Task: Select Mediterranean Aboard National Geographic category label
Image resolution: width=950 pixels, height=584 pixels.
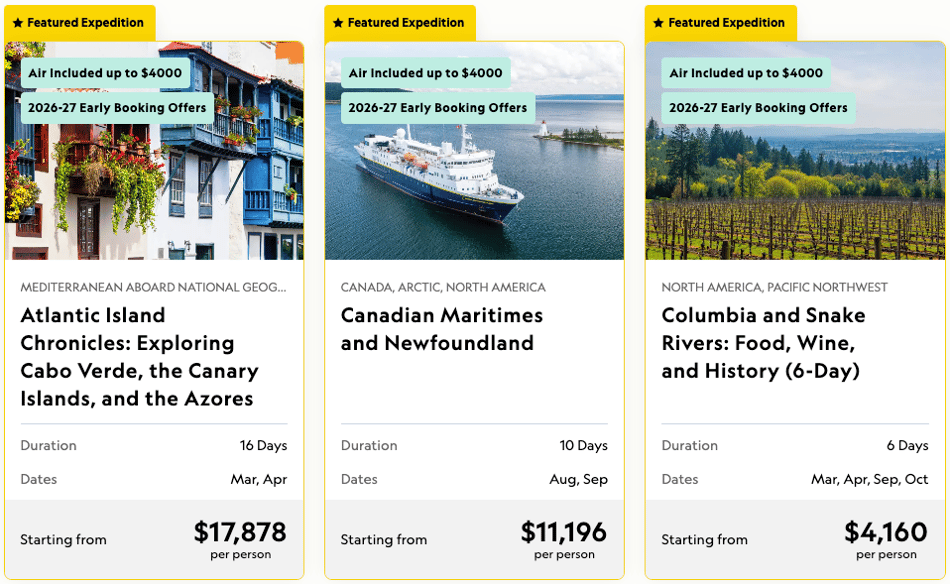Action: click(x=153, y=287)
